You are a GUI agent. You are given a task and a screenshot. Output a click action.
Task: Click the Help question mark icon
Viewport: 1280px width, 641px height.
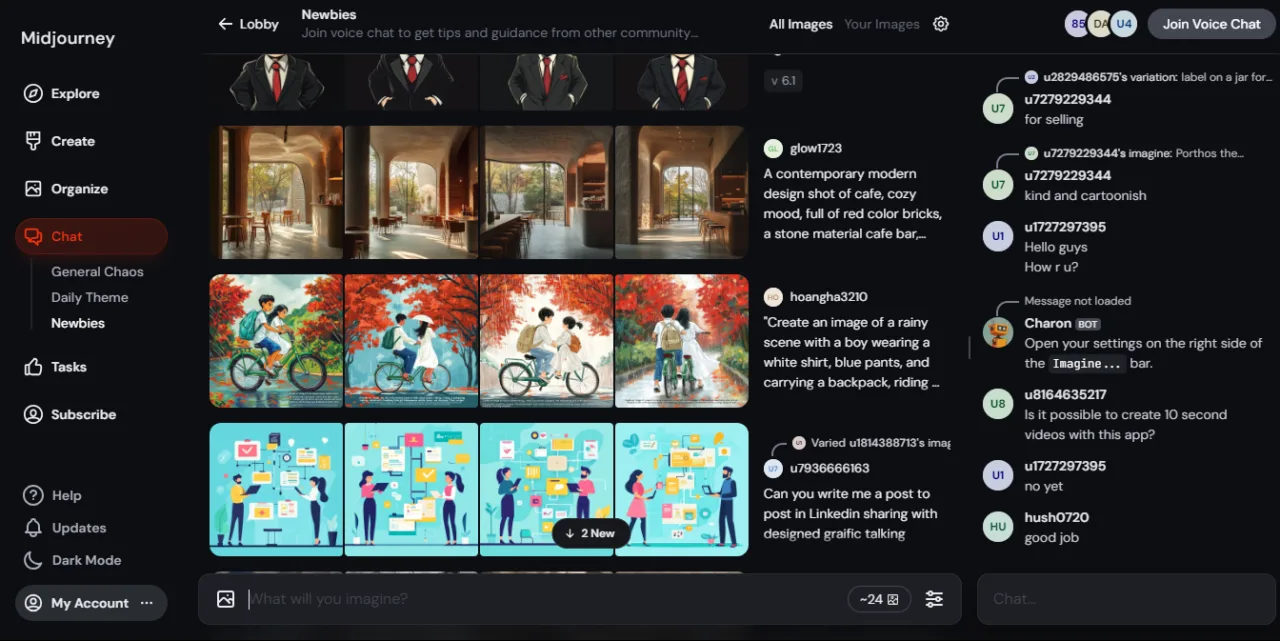(33, 495)
